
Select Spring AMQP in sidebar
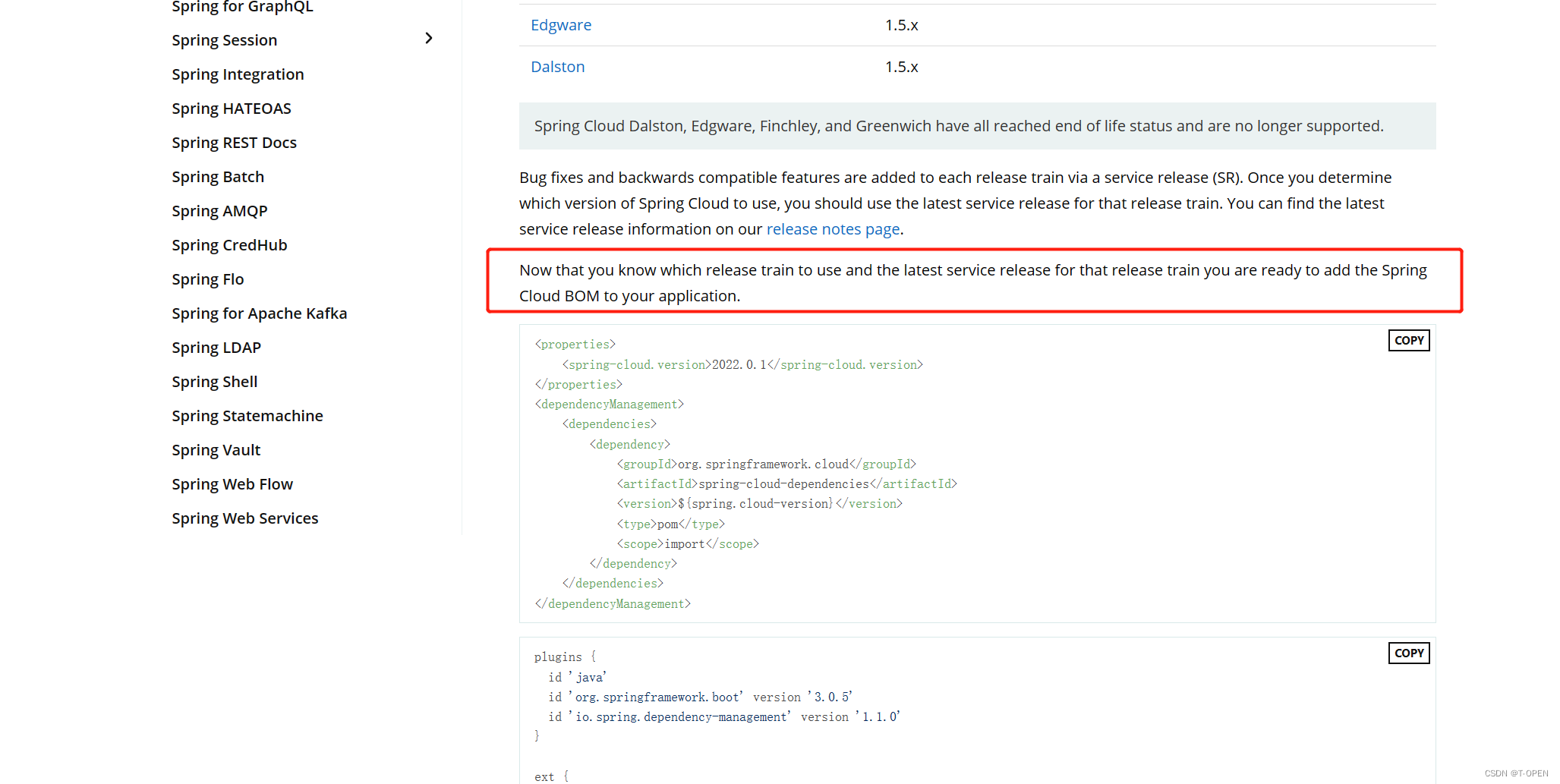[x=219, y=211]
